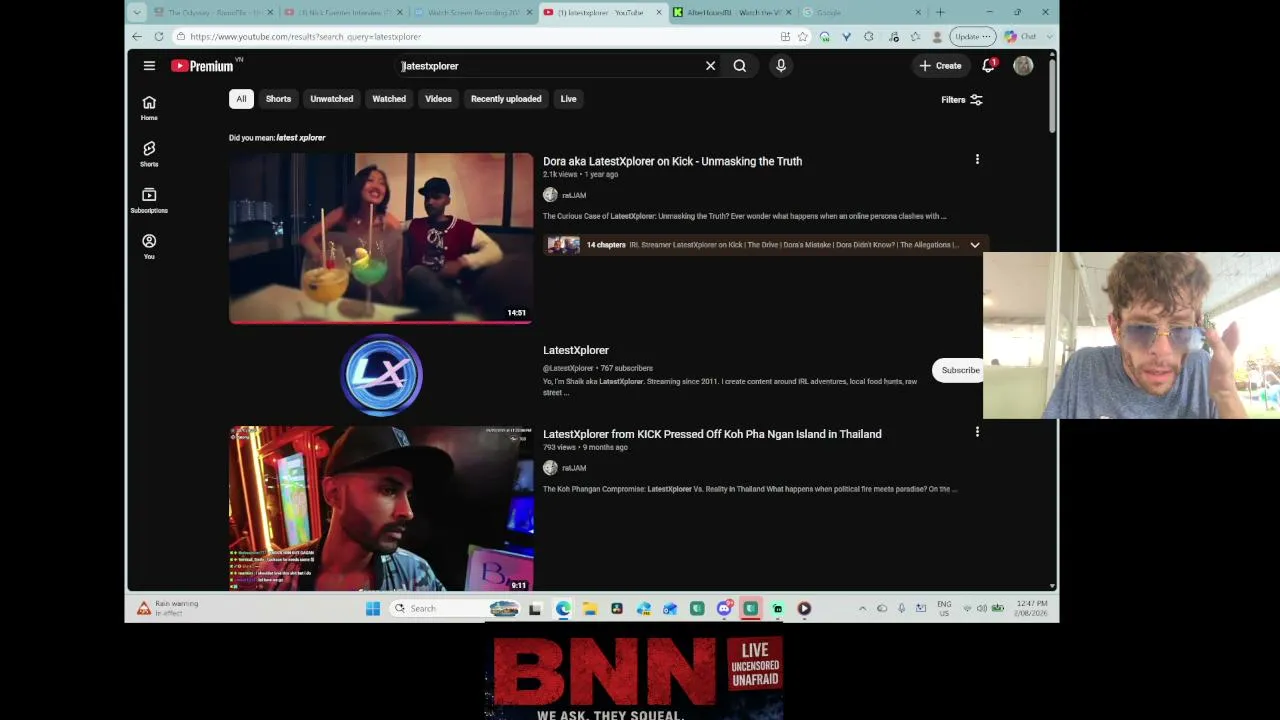The height and width of the screenshot is (720, 1280).
Task: Go to Home in the YouTube sidebar
Action: (x=149, y=107)
